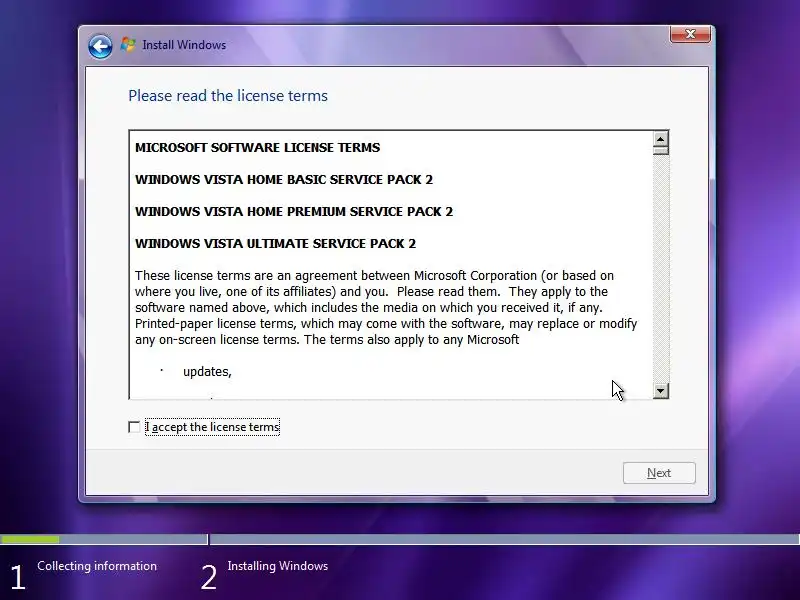The image size is (800, 600).
Task: Close the Install Windows dialog
Action: point(690,34)
